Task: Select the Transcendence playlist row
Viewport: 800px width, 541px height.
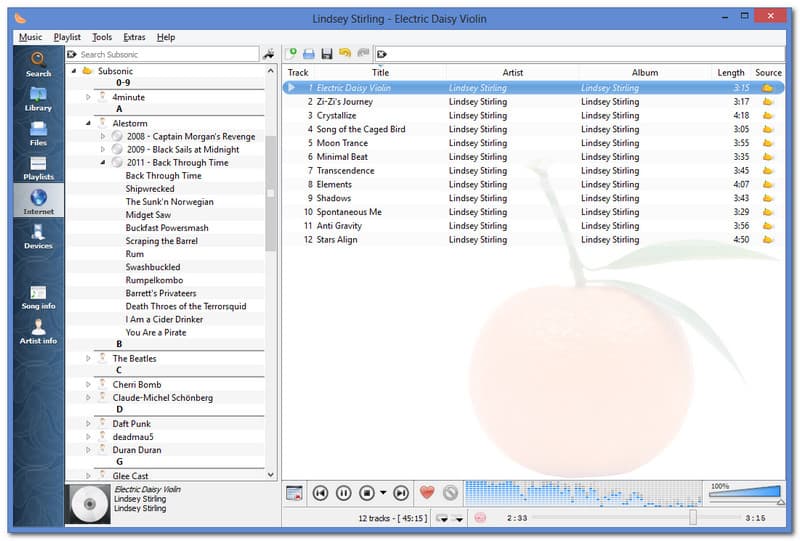Action: point(533,170)
